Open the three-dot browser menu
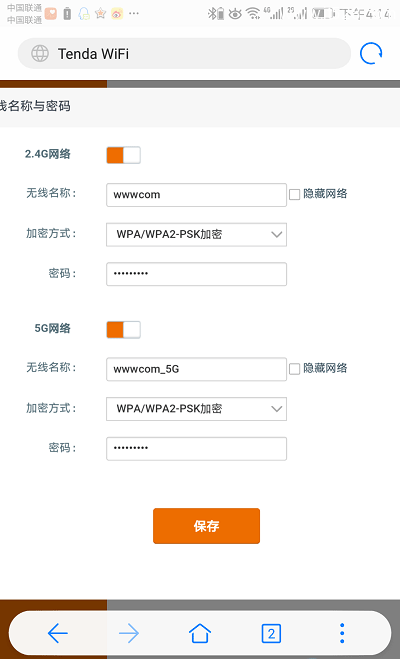The height and width of the screenshot is (659, 400). 342,633
